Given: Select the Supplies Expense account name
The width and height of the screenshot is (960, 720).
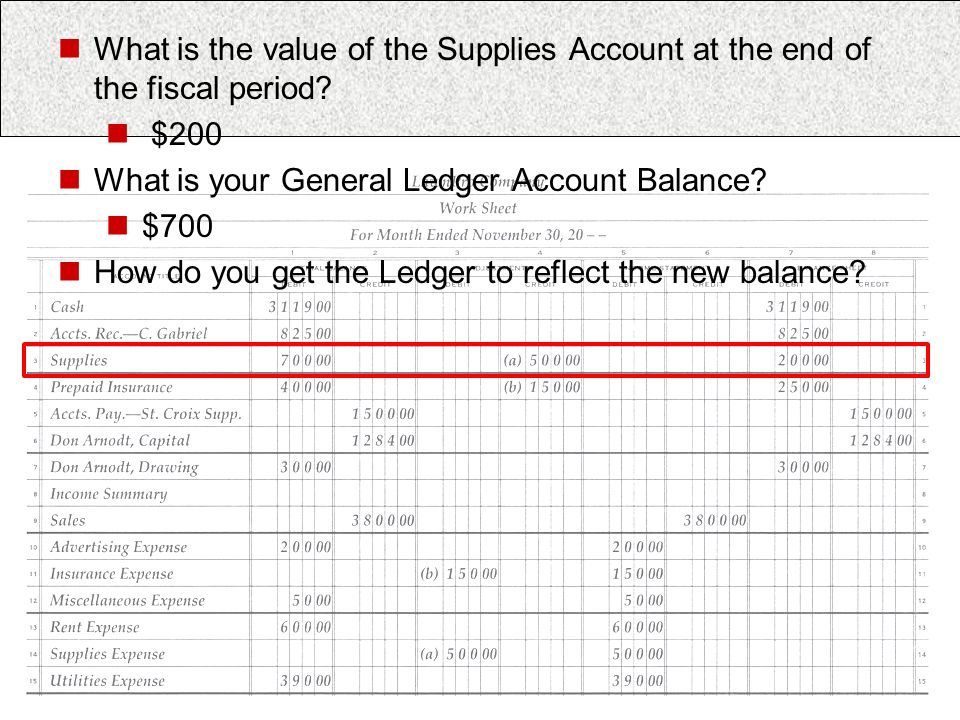Looking at the screenshot, I should pos(107,654).
